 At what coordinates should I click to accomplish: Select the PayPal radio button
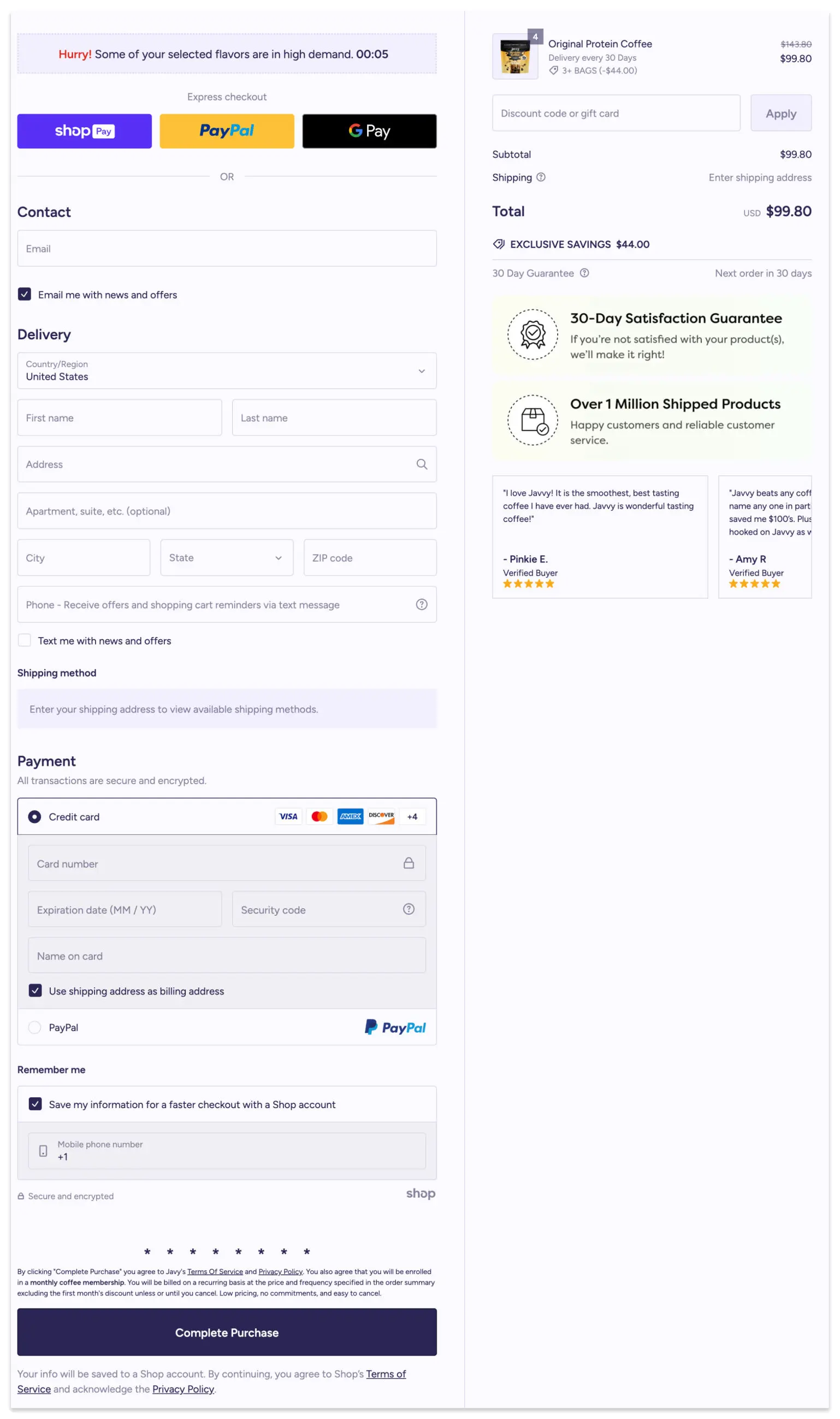coord(34,1027)
